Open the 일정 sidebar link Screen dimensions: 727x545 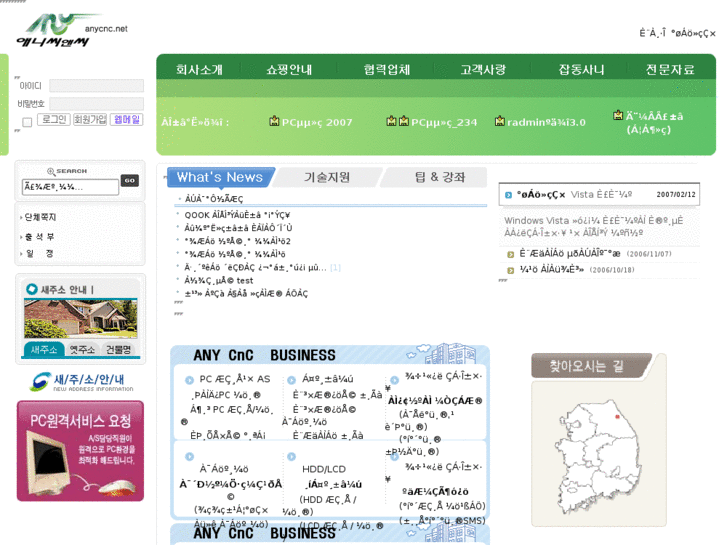39,253
